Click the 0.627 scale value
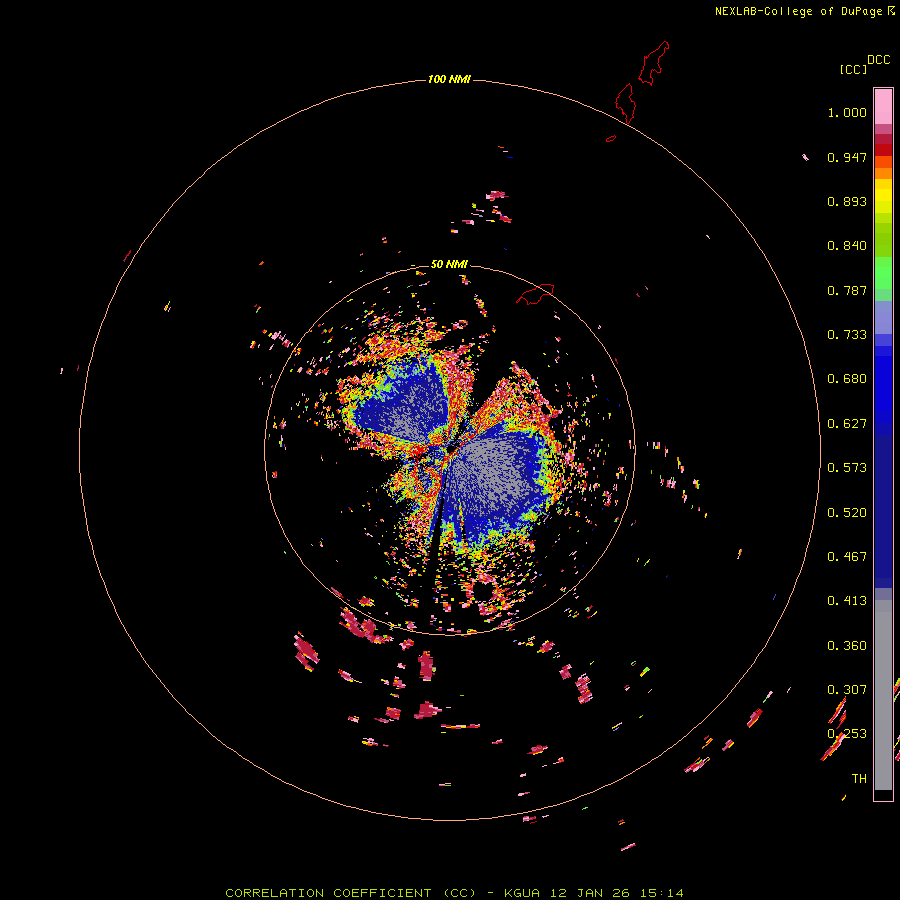 pos(847,424)
